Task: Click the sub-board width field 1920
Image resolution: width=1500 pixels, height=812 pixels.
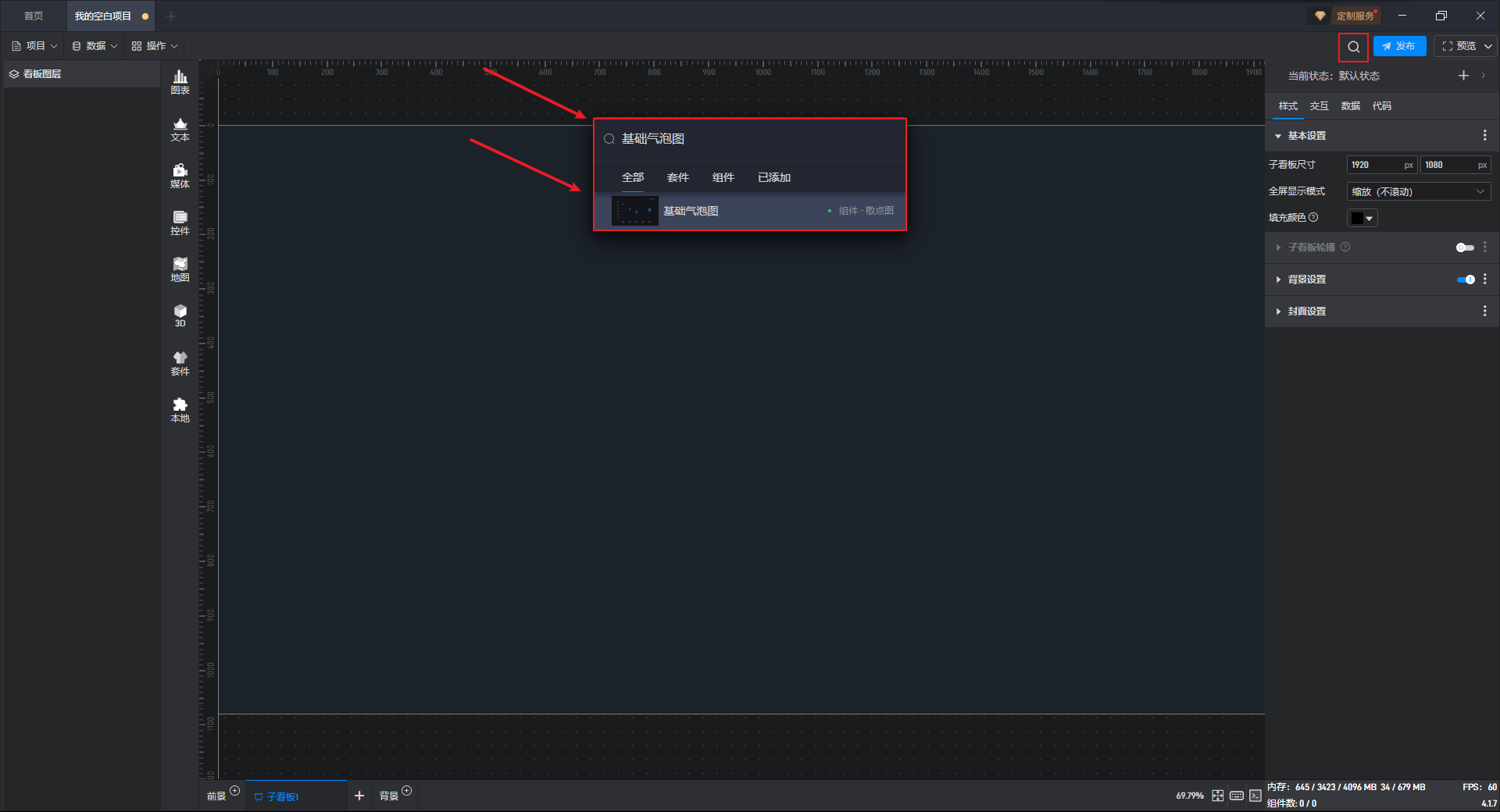Action: (x=1381, y=166)
